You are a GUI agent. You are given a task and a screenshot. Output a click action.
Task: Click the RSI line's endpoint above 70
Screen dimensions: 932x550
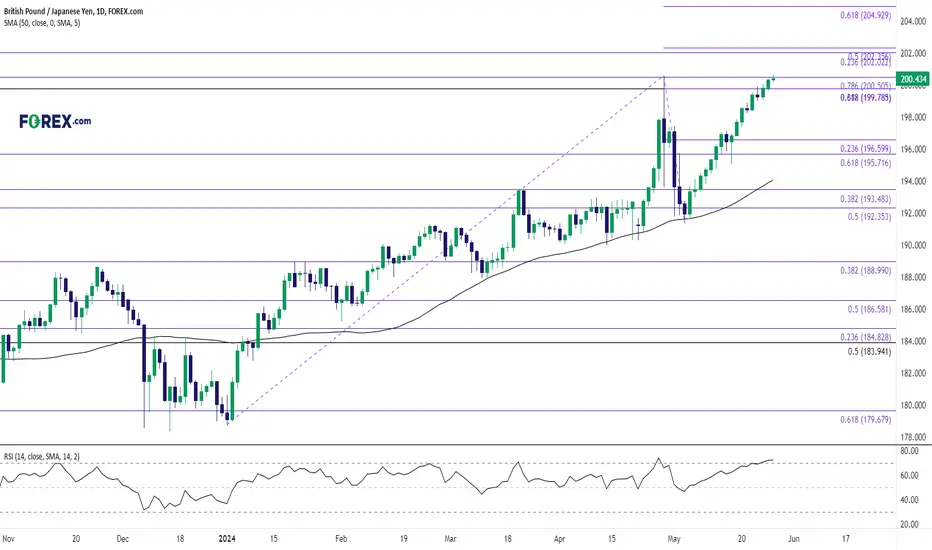click(x=772, y=460)
